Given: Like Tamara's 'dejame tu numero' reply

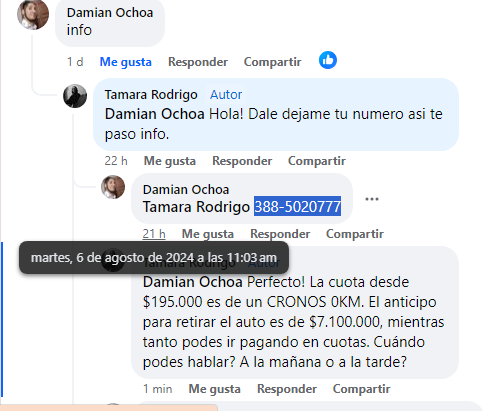Looking at the screenshot, I should coord(170,161).
